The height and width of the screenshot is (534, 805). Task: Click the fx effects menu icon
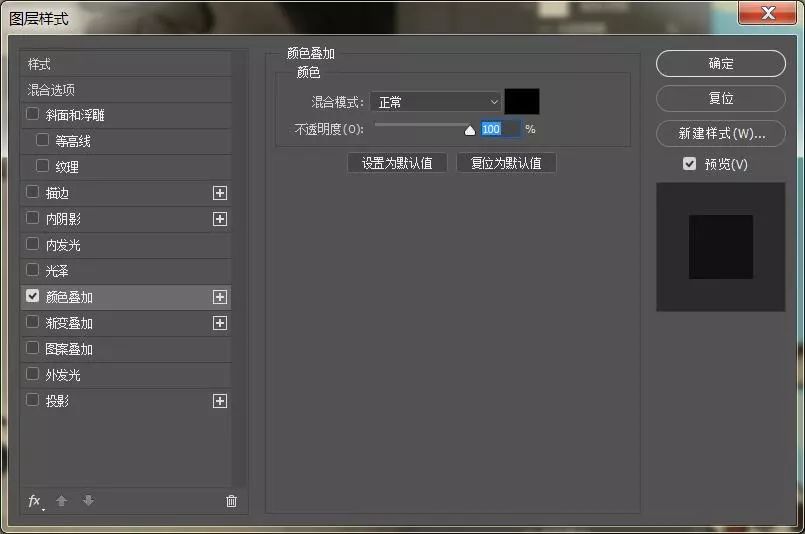point(35,501)
